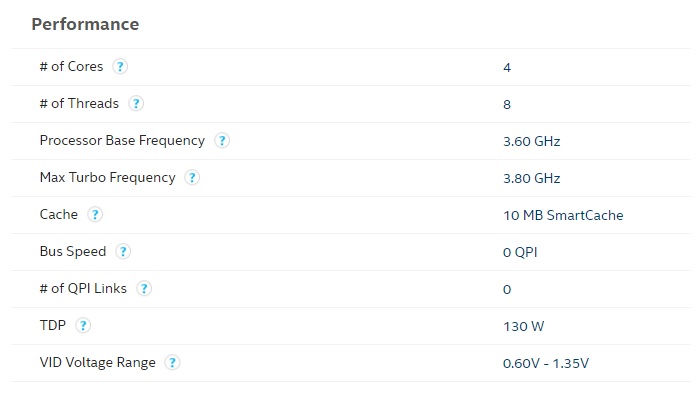This screenshot has width=699, height=400.
Task: Click the Max Turbo Frequency label text
Action: click(107, 178)
